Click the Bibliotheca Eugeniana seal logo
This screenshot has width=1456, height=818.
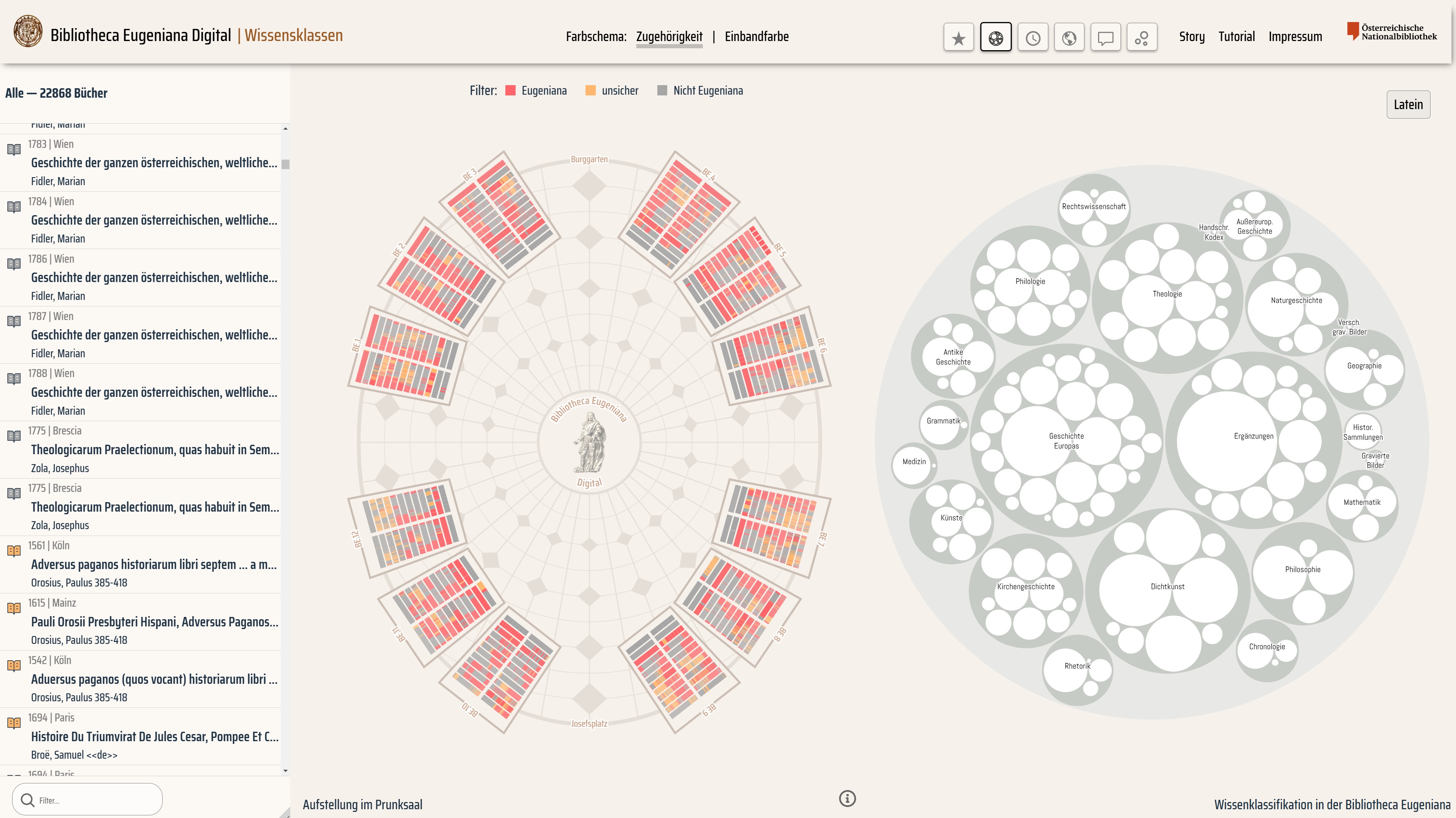[x=28, y=31]
